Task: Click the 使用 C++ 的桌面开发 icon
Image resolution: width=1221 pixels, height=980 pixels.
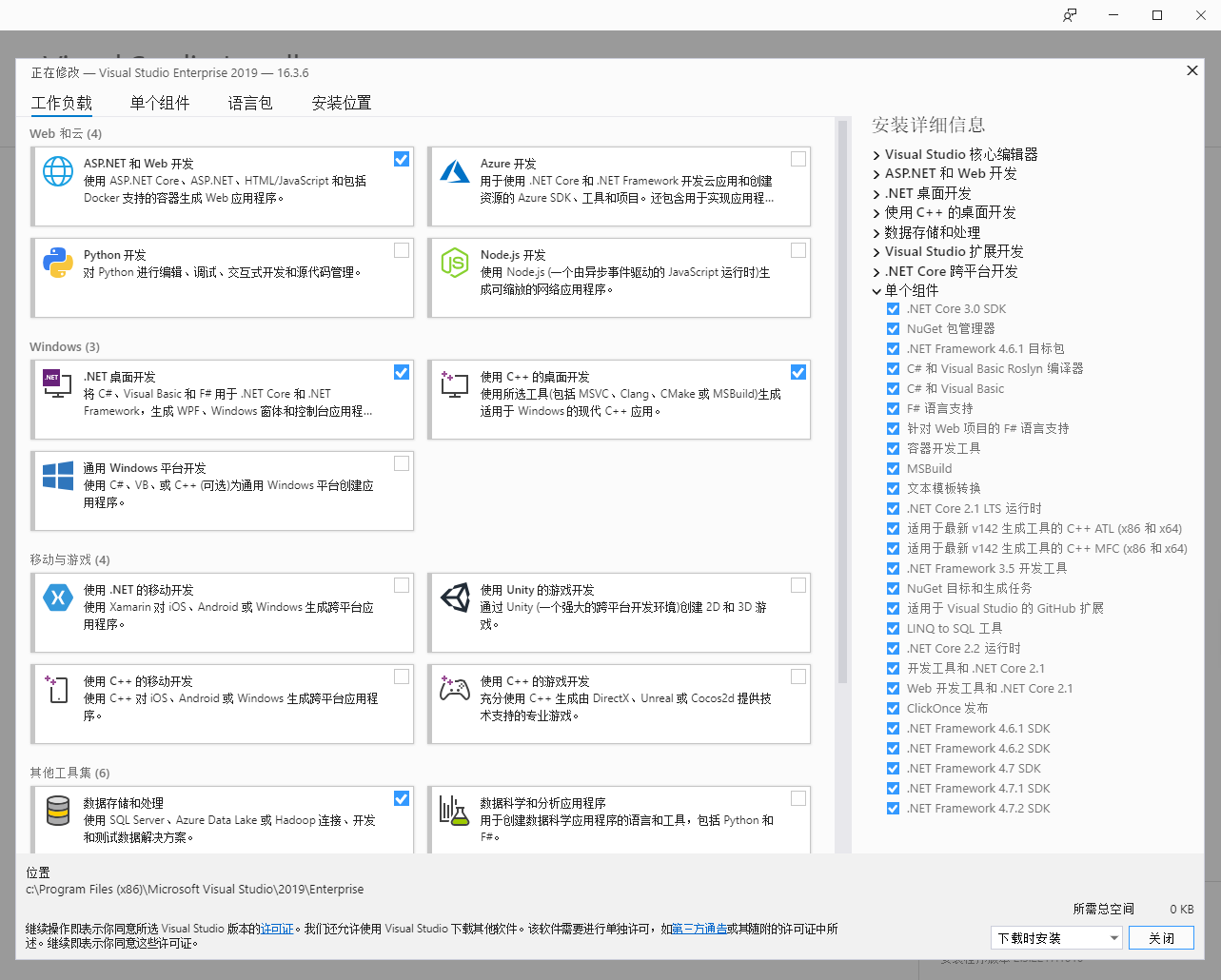Action: (455, 384)
